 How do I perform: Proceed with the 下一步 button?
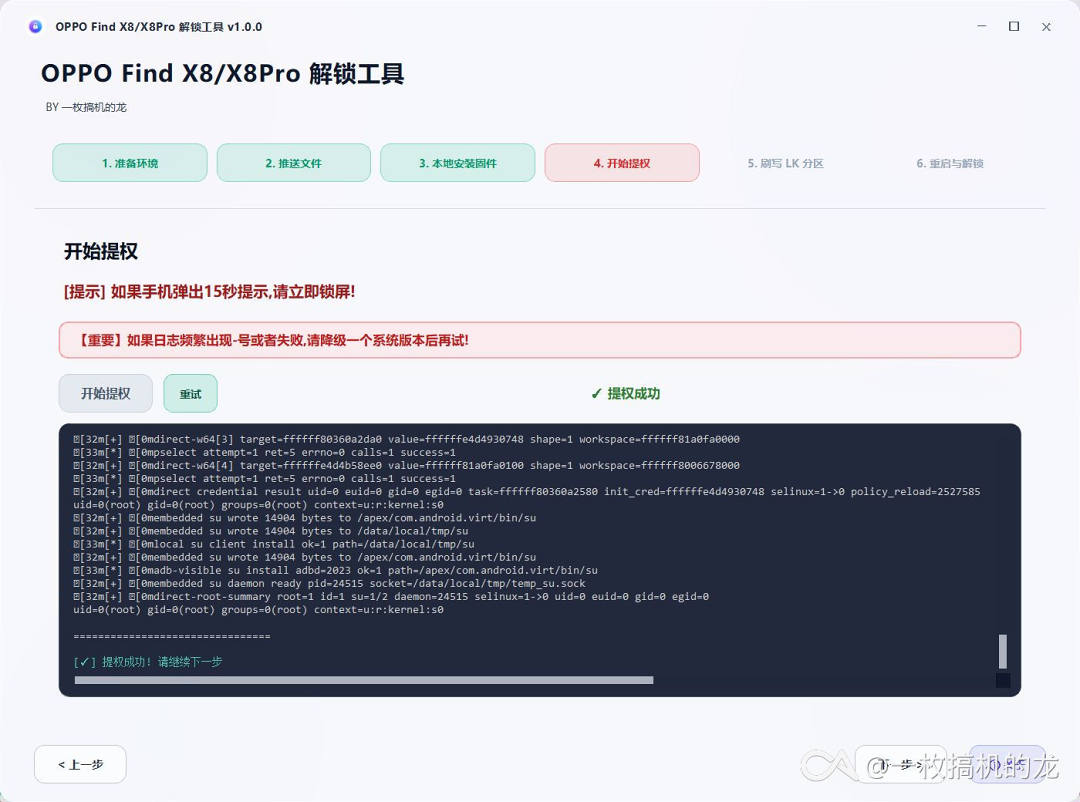(901, 764)
